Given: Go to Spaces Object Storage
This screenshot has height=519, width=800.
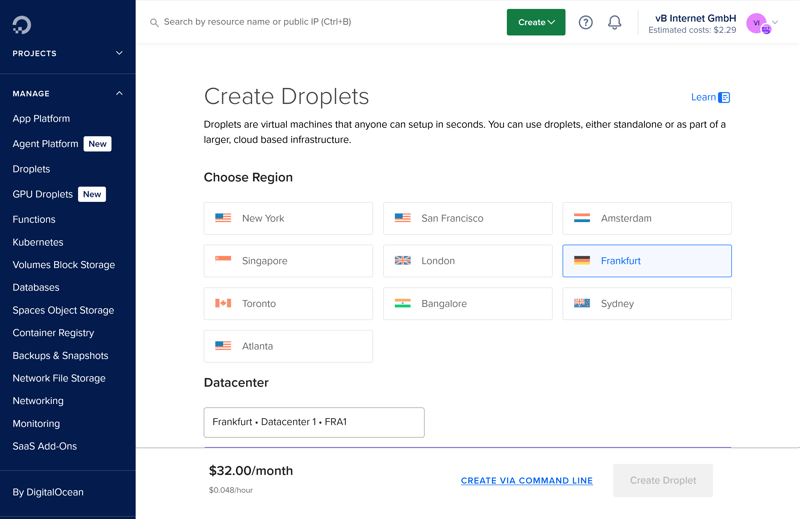Looking at the screenshot, I should tap(63, 310).
